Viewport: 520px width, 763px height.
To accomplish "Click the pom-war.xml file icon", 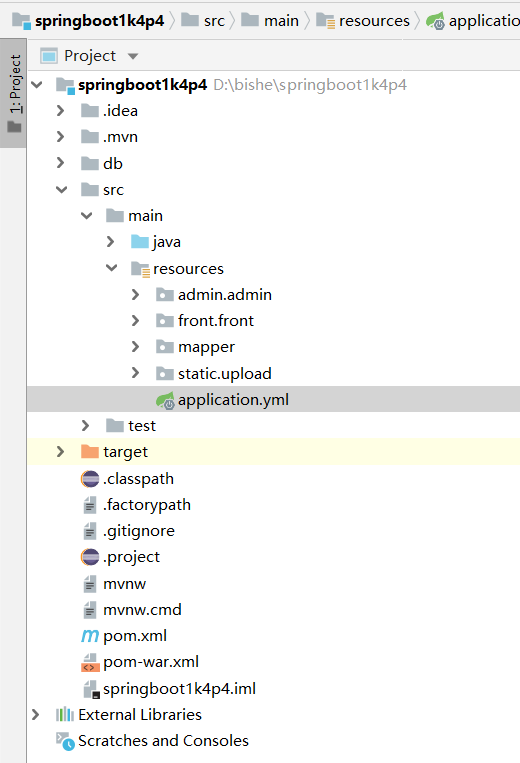I will click(x=90, y=662).
